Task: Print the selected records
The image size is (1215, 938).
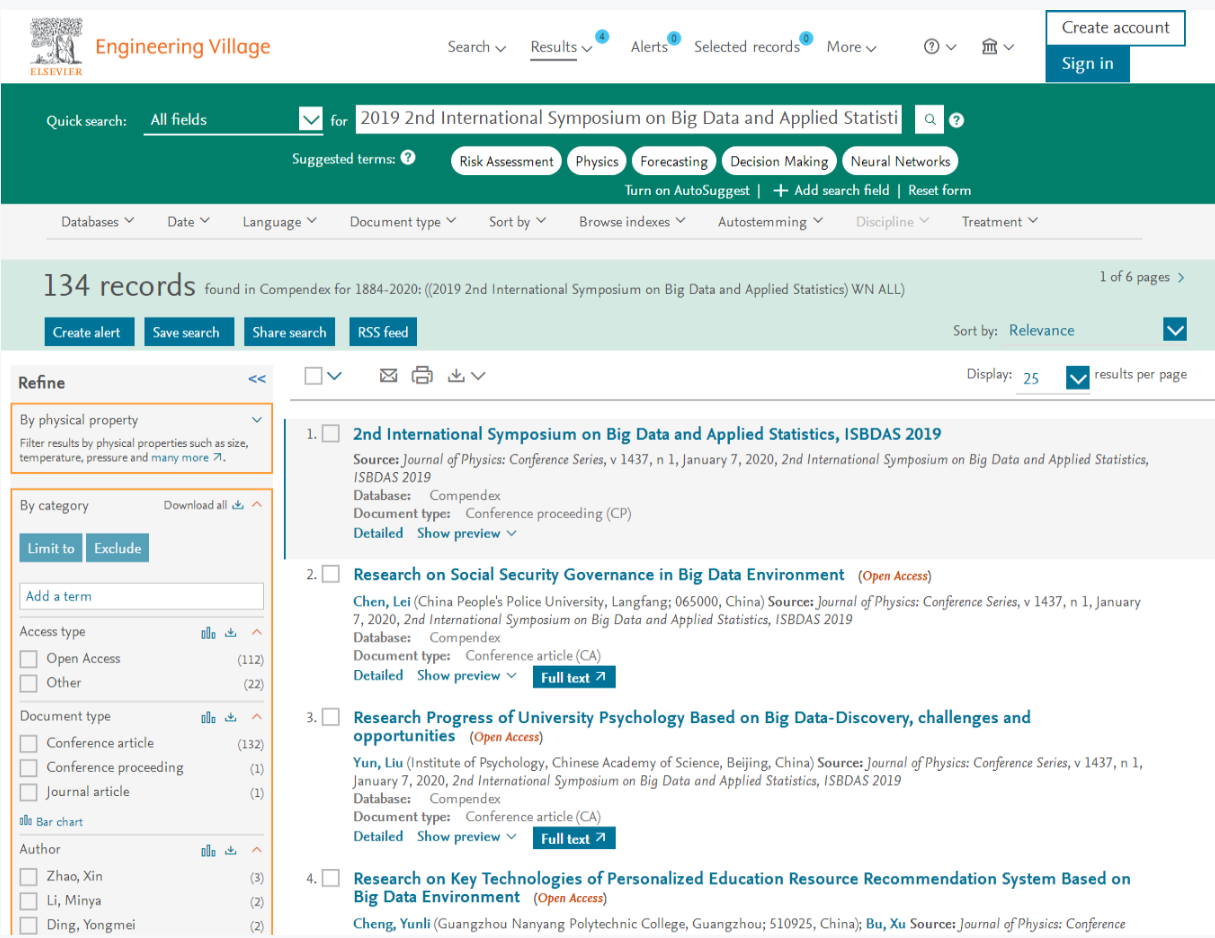Action: click(423, 375)
